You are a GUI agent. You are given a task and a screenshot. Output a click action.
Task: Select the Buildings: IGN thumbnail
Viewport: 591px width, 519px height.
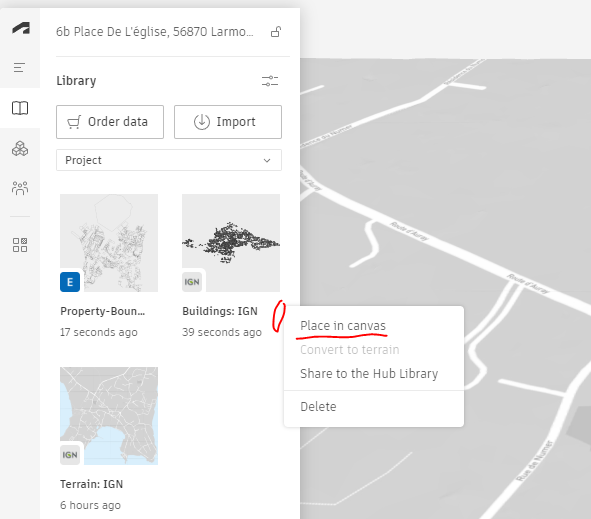point(231,243)
